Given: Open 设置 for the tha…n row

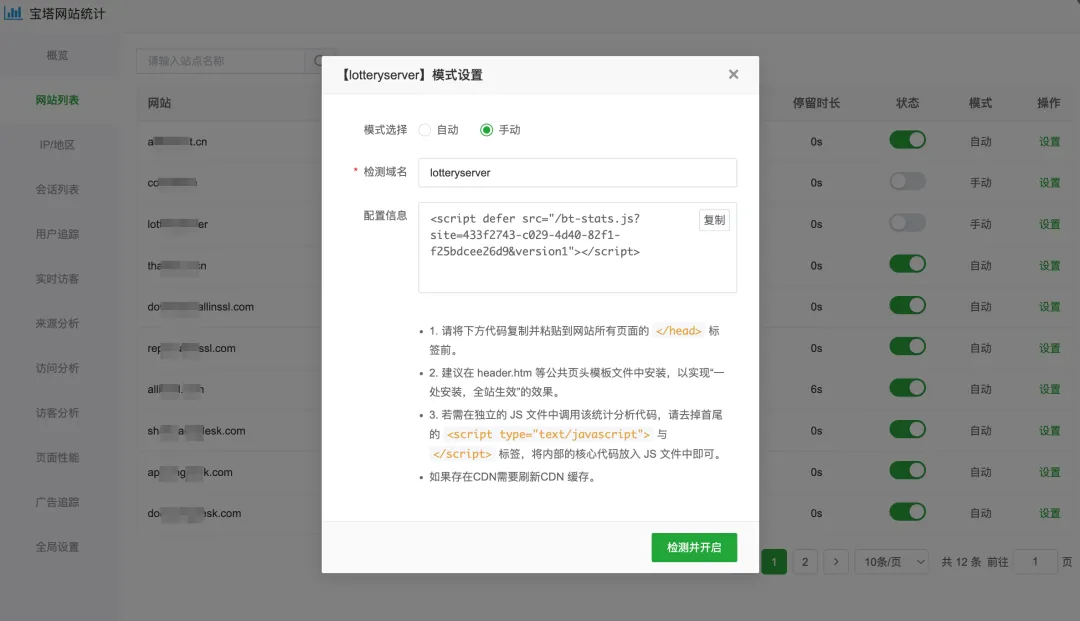Looking at the screenshot, I should [1050, 266].
